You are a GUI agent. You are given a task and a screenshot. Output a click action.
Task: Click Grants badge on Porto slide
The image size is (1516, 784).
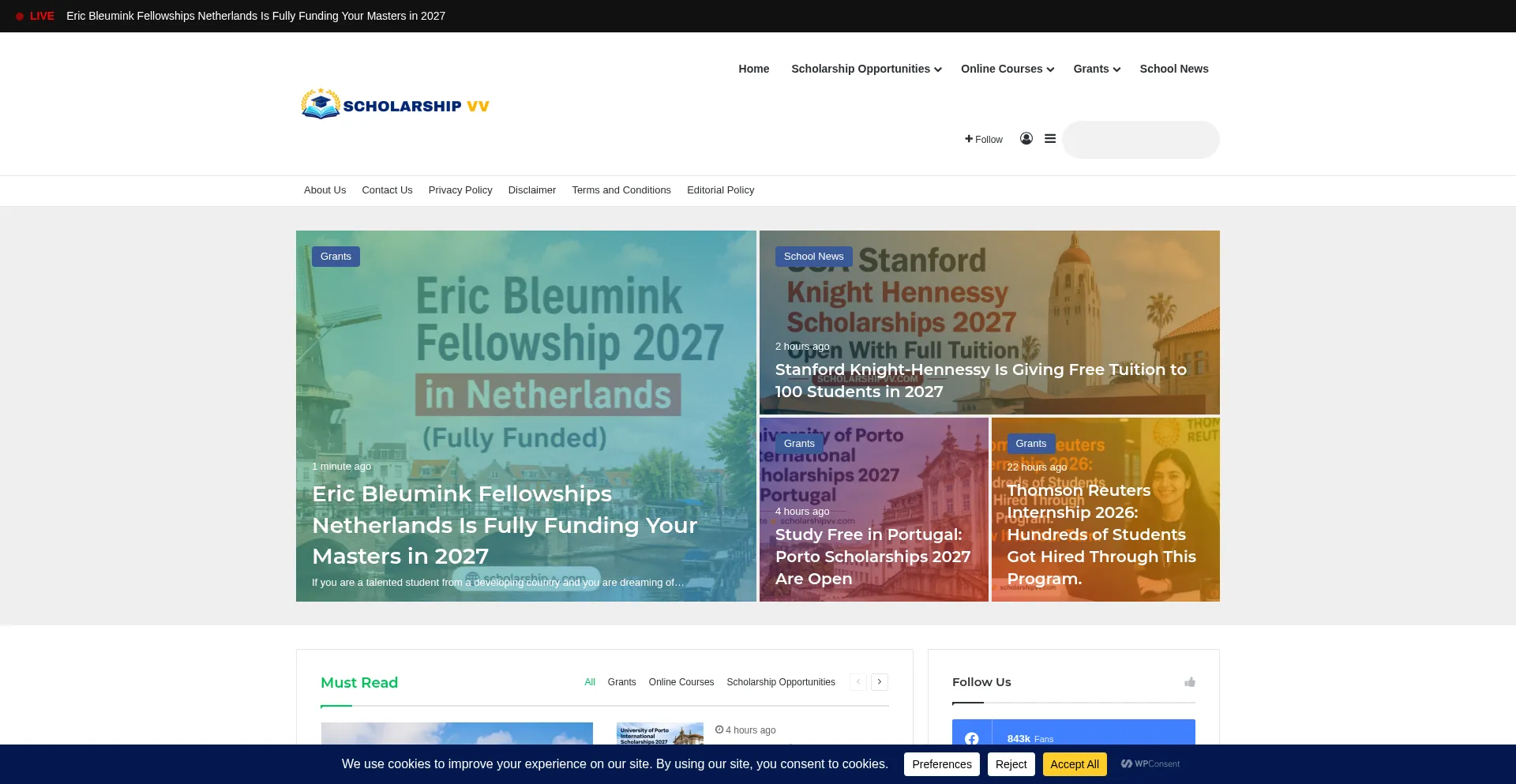799,444
